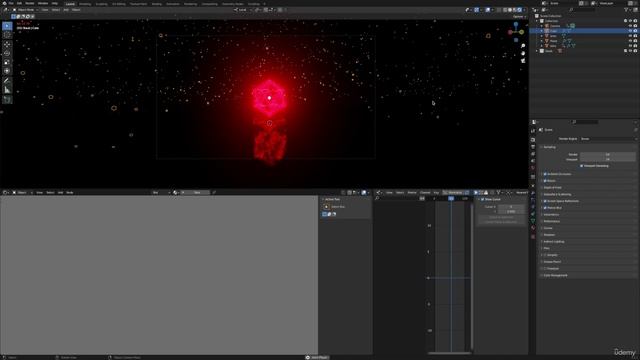Screen dimensions: 640x360
Task: Open the View Layer properties tab
Action: point(533,154)
